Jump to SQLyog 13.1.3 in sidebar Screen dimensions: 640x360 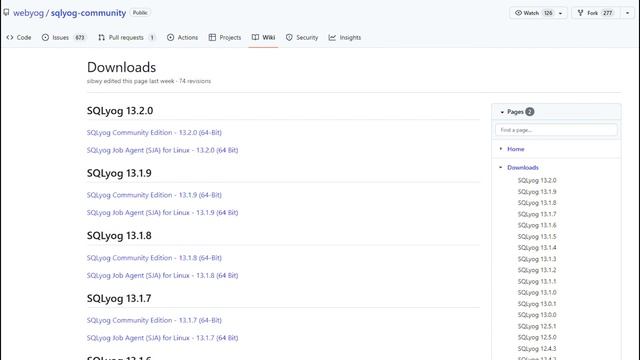click(537, 259)
